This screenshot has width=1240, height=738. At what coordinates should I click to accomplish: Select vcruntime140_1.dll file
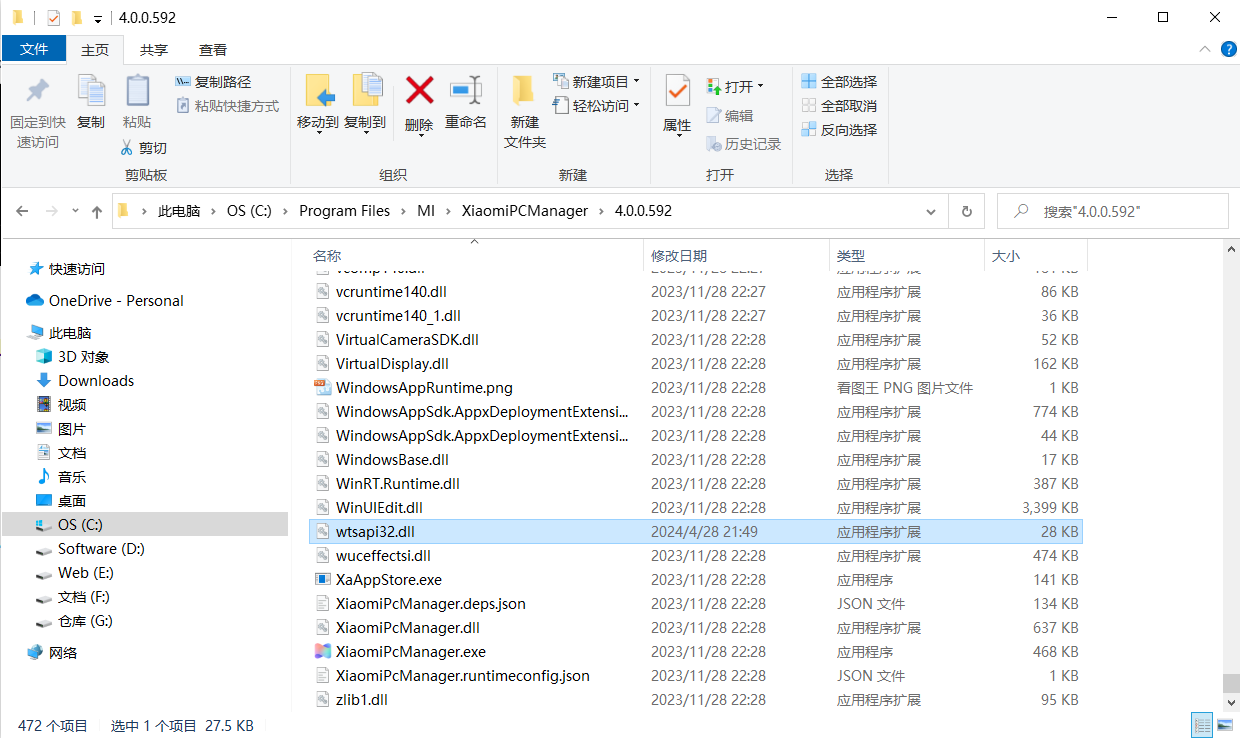398,316
